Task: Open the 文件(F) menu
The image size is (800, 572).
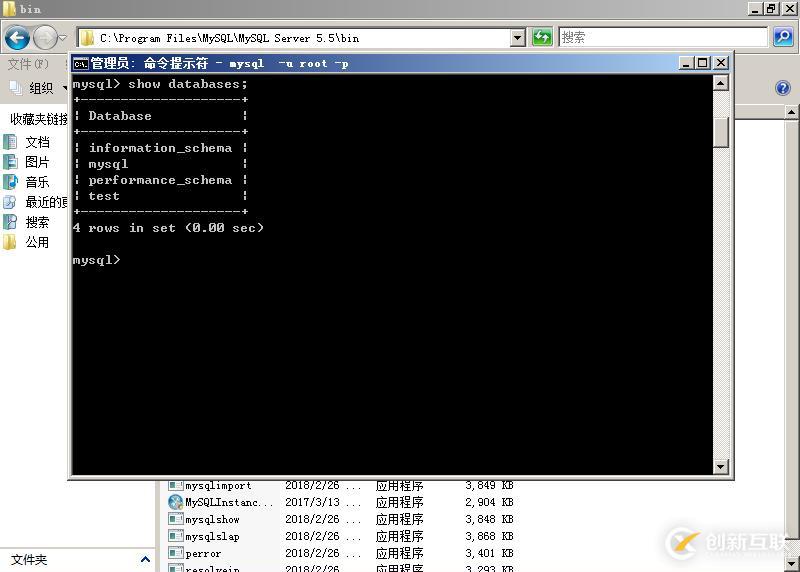Action: (x=27, y=64)
